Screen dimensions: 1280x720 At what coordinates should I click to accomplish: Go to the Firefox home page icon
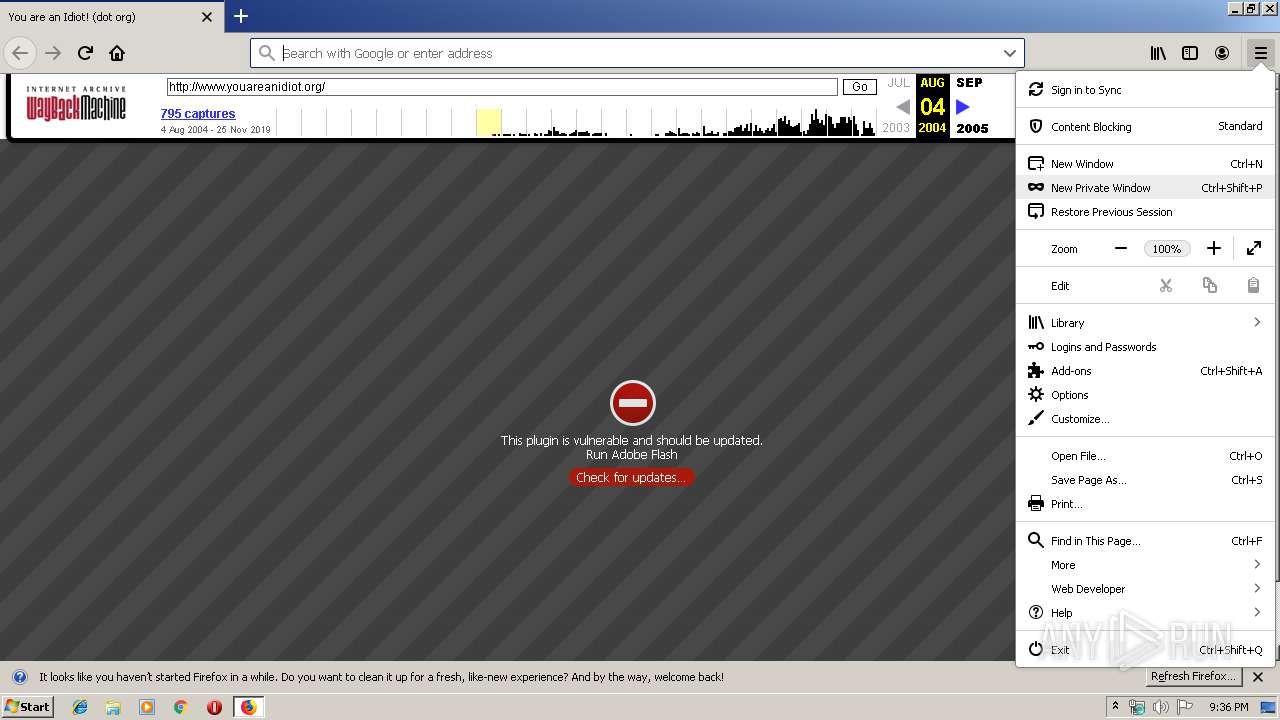click(117, 53)
